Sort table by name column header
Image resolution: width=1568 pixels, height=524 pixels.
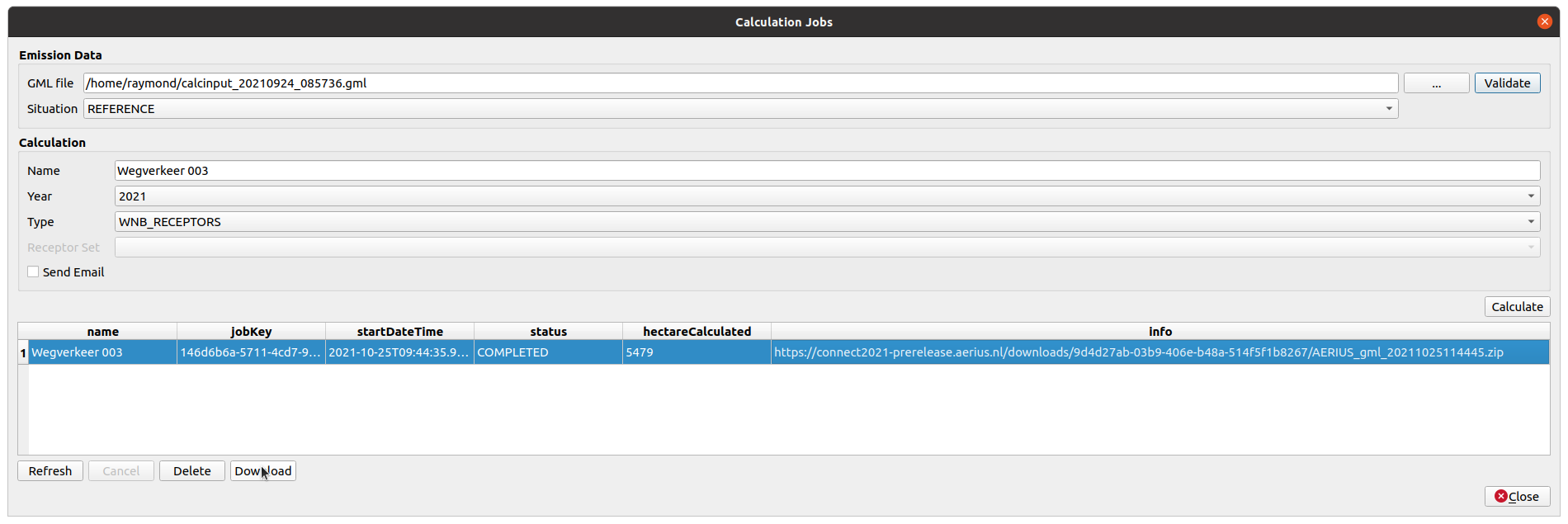[x=103, y=332]
